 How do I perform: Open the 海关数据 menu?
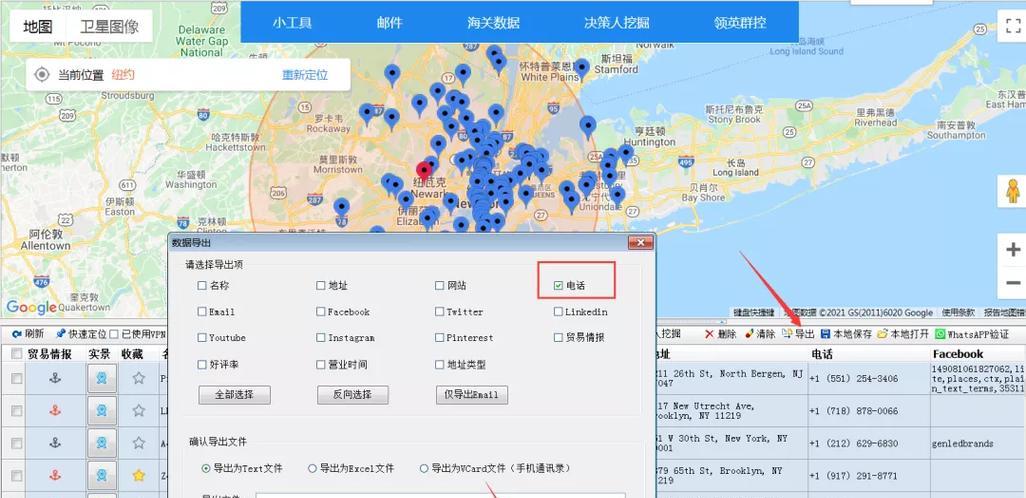pos(493,22)
